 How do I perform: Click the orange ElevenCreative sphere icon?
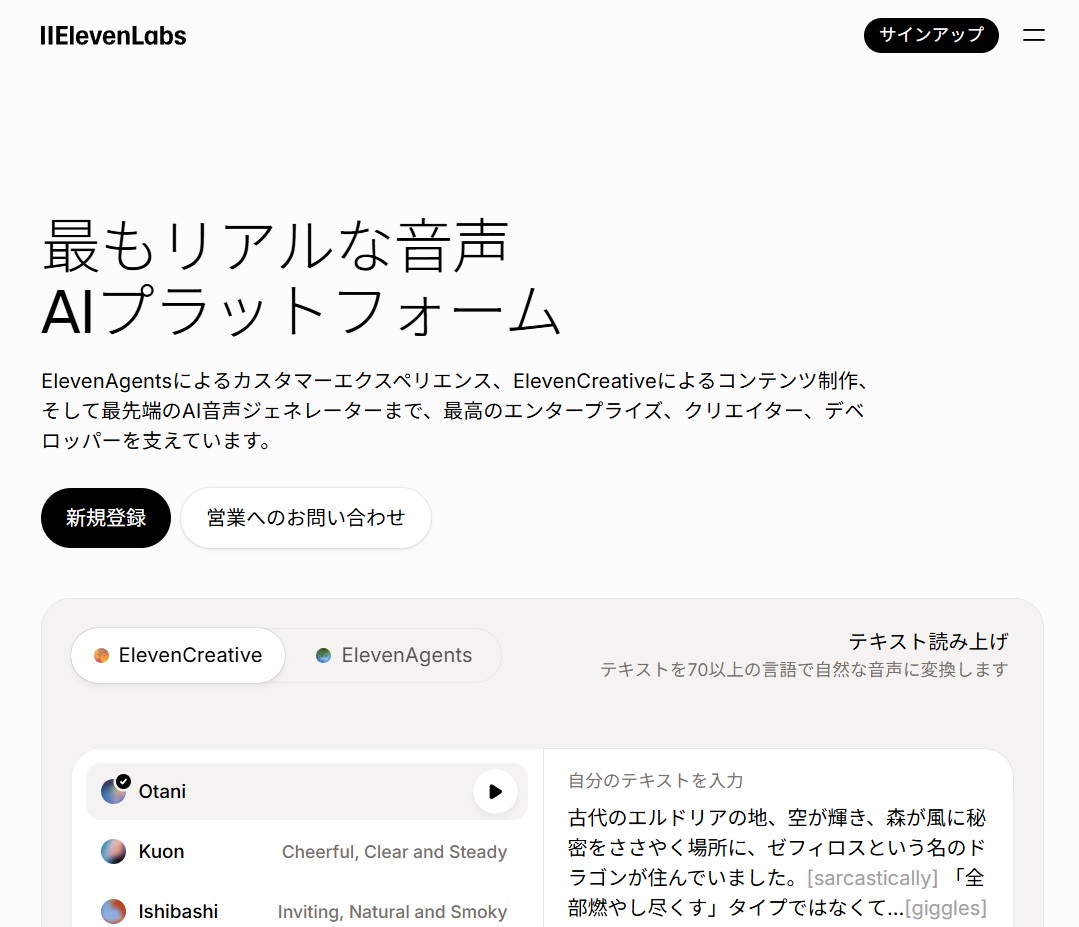pos(101,655)
